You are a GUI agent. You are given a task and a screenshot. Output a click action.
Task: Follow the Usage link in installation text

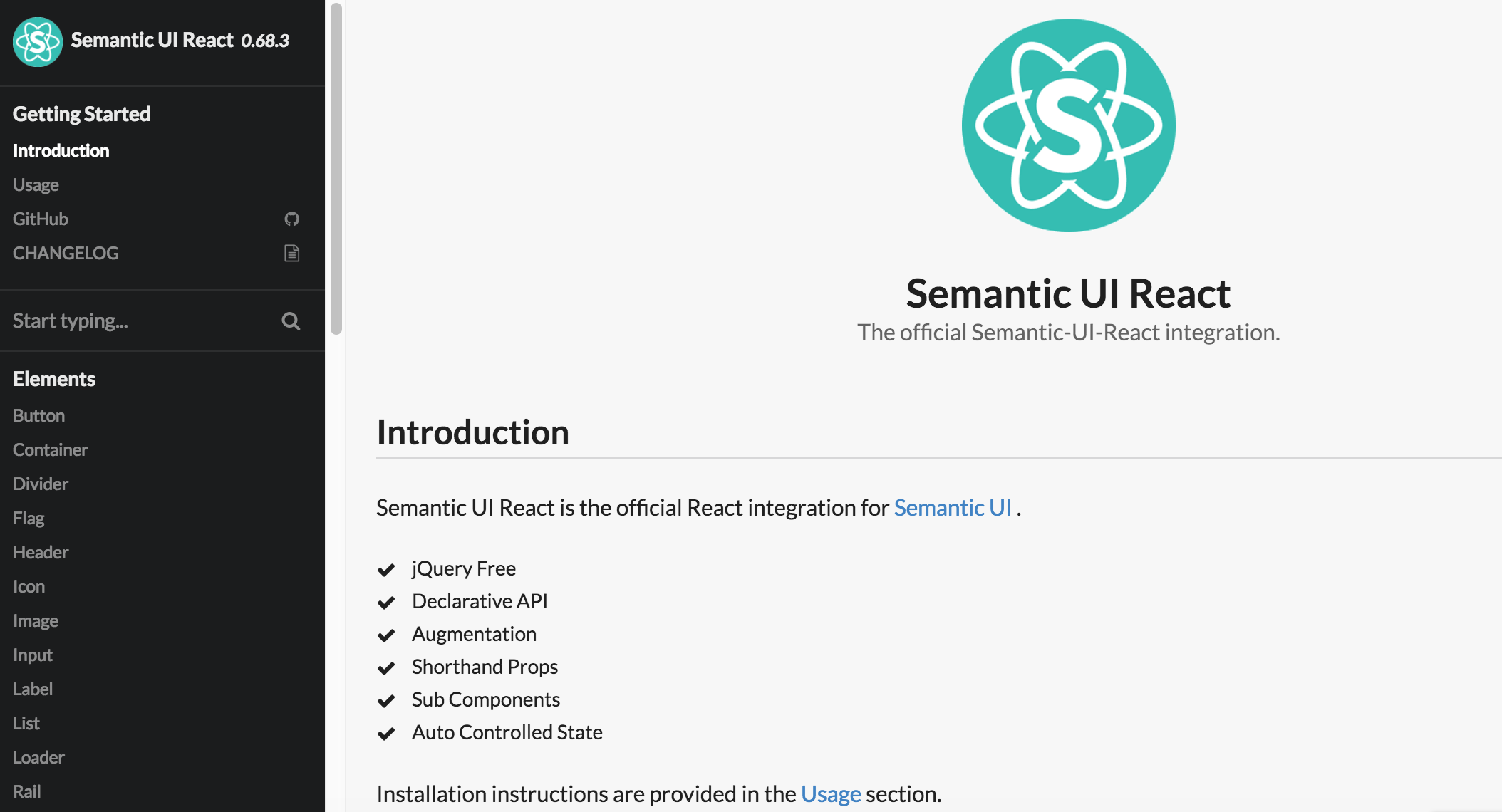pyautogui.click(x=830, y=793)
